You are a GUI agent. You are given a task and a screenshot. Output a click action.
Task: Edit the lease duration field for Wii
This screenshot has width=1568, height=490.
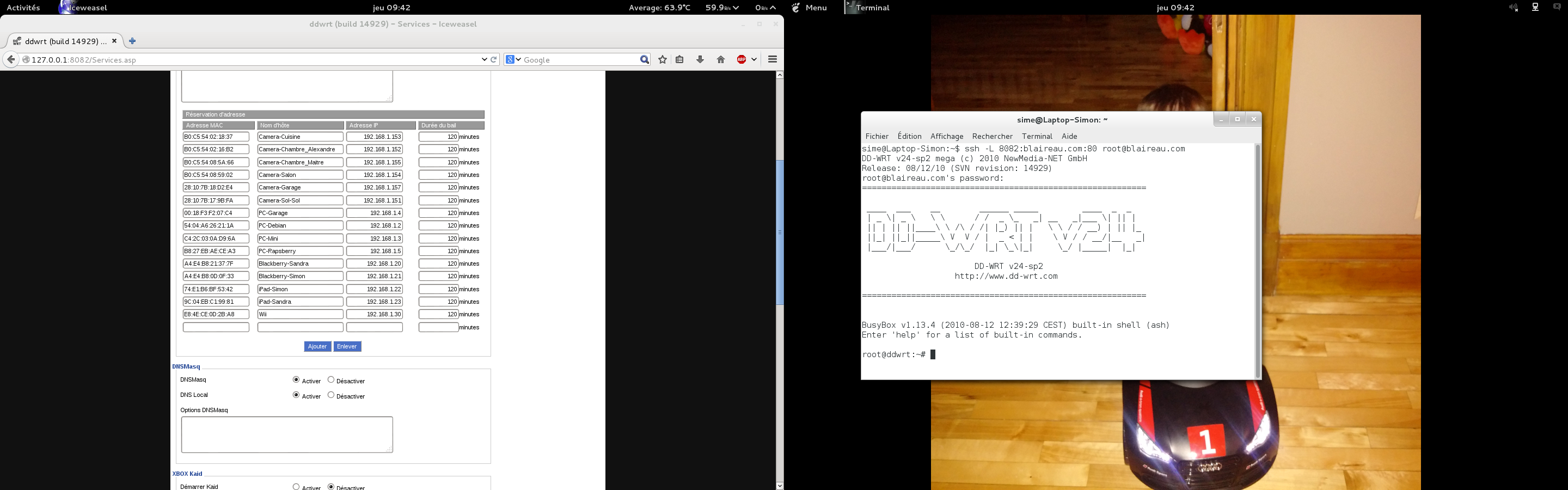coord(438,314)
